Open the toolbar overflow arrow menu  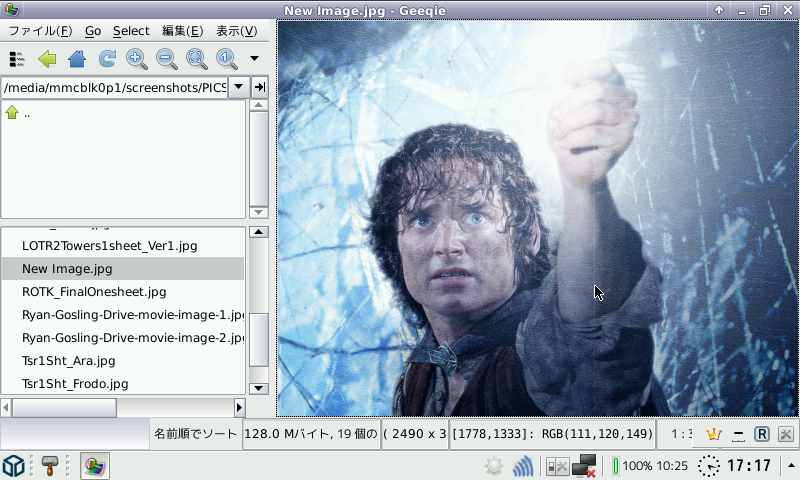pos(254,59)
